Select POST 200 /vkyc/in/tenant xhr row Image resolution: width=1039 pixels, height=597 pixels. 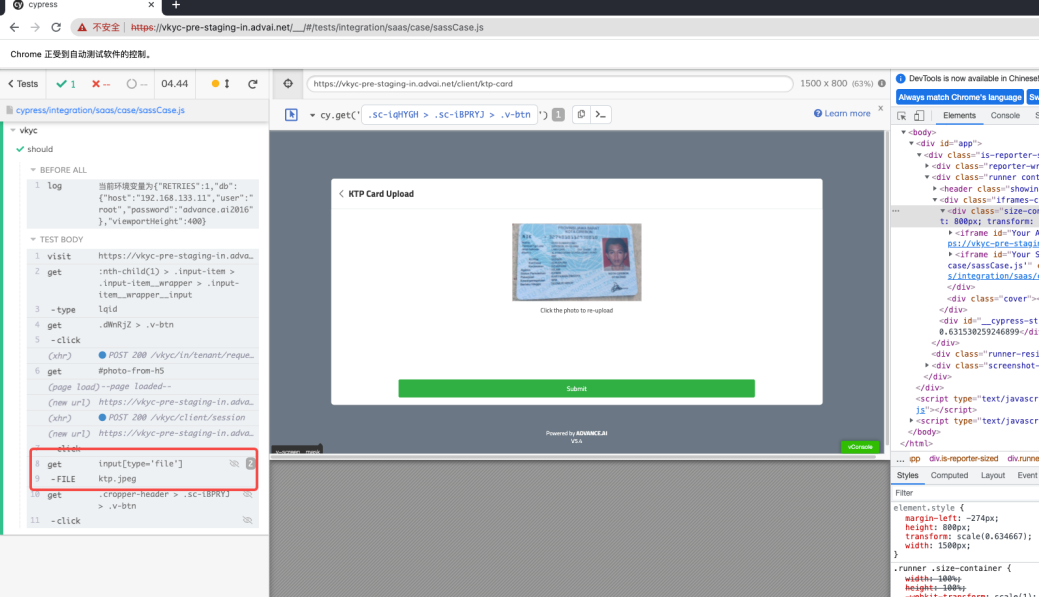click(142, 355)
